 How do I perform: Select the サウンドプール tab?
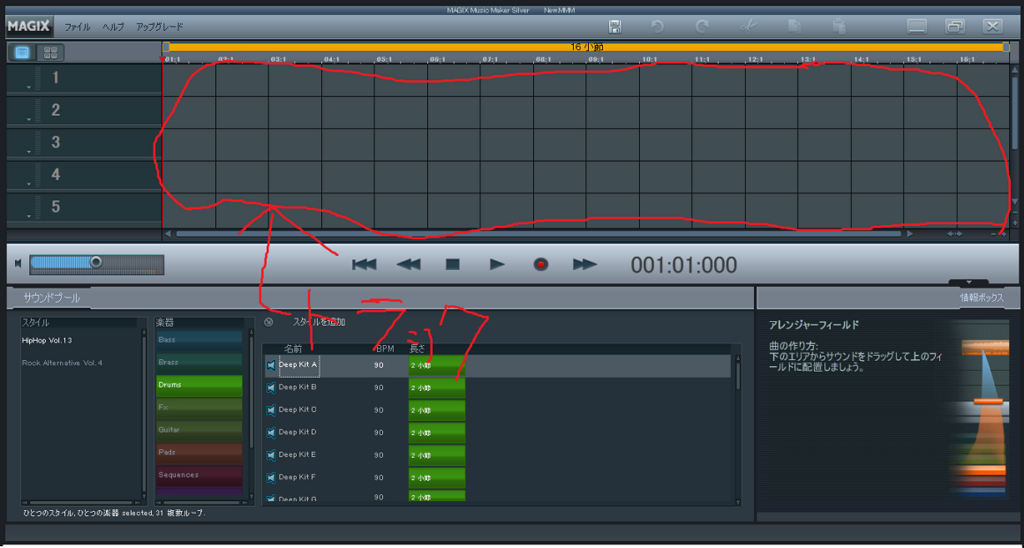click(52, 298)
